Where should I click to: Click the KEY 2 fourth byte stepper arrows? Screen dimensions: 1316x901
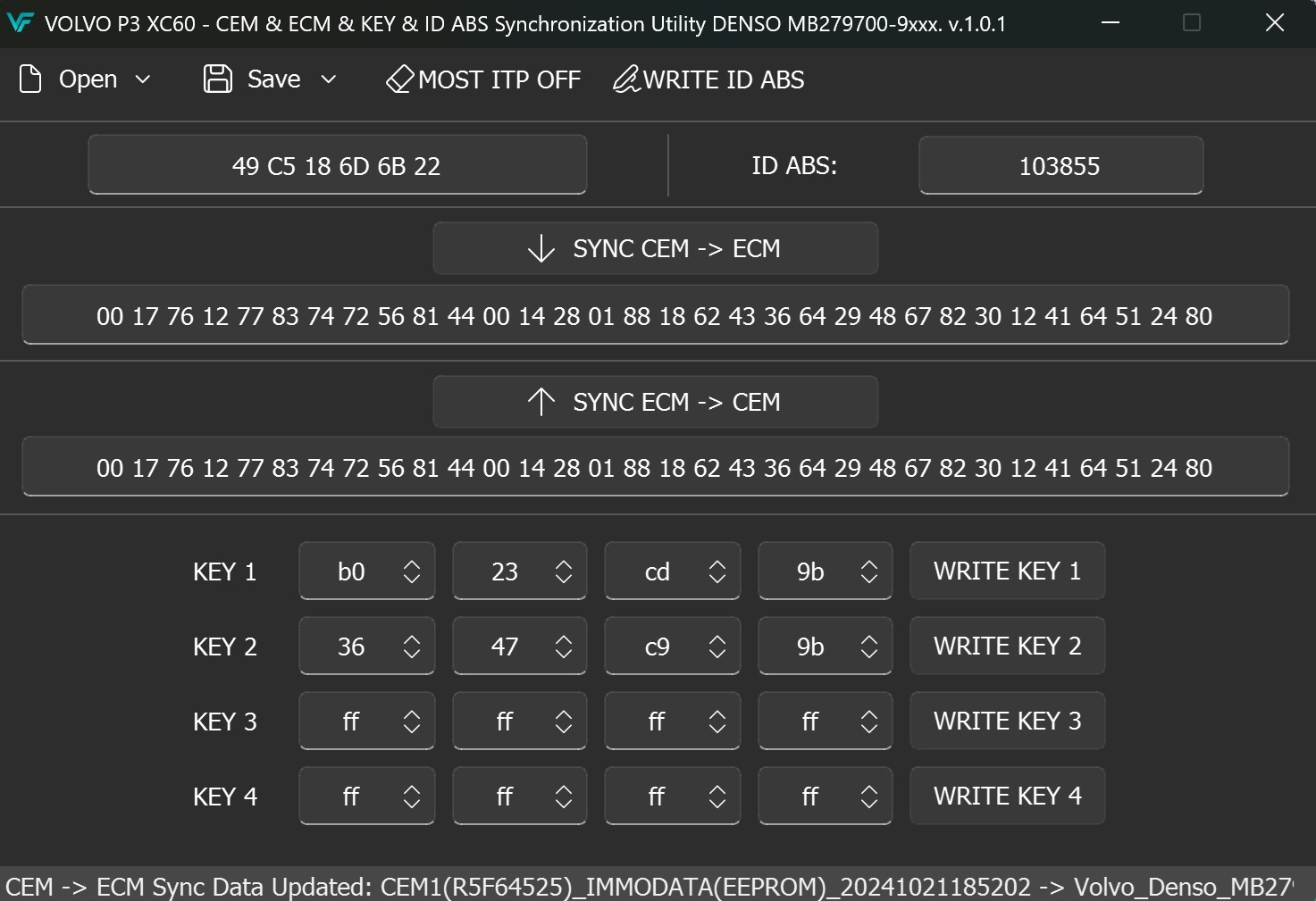[x=869, y=647]
